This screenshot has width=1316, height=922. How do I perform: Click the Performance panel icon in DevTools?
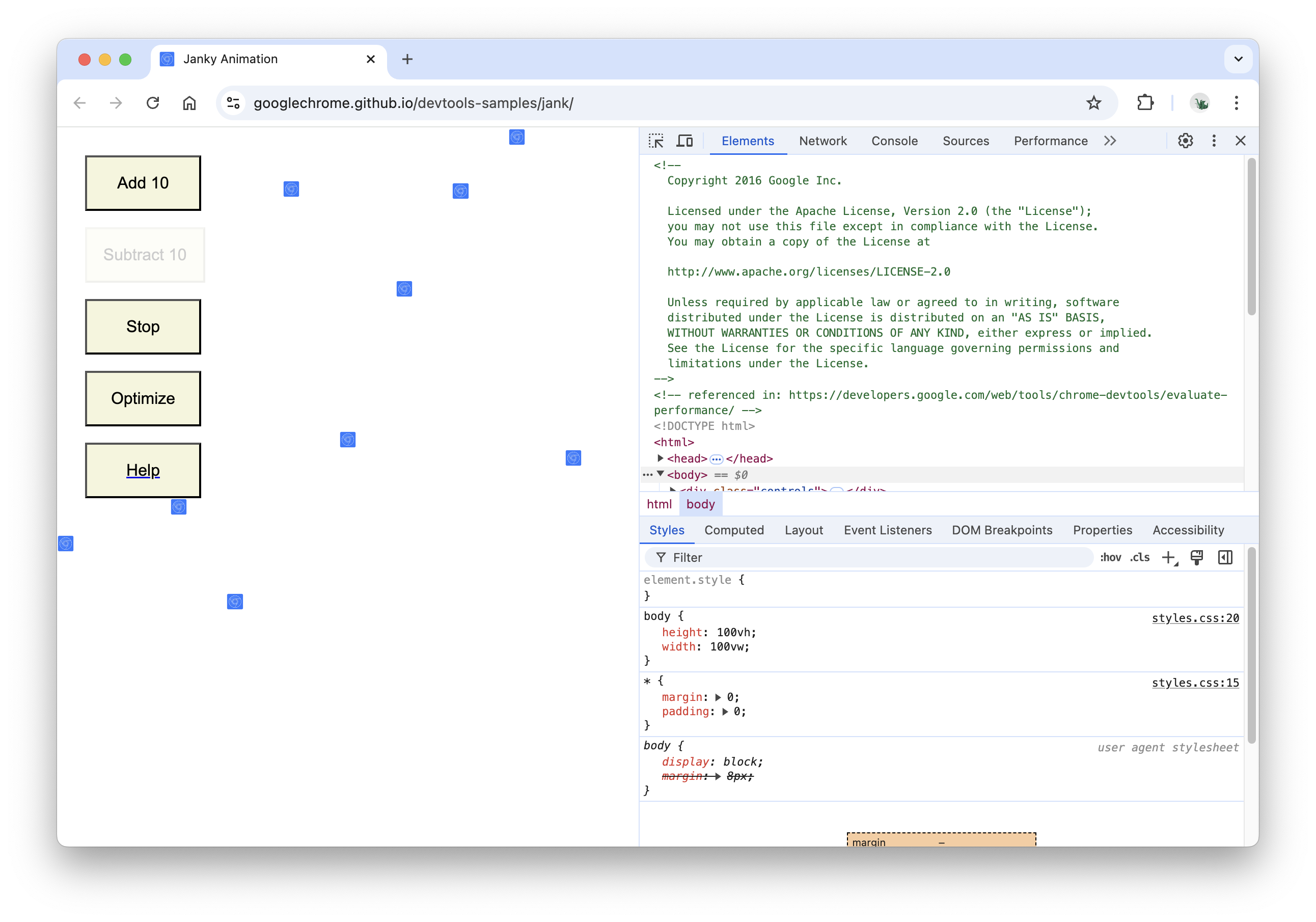[x=1050, y=140]
